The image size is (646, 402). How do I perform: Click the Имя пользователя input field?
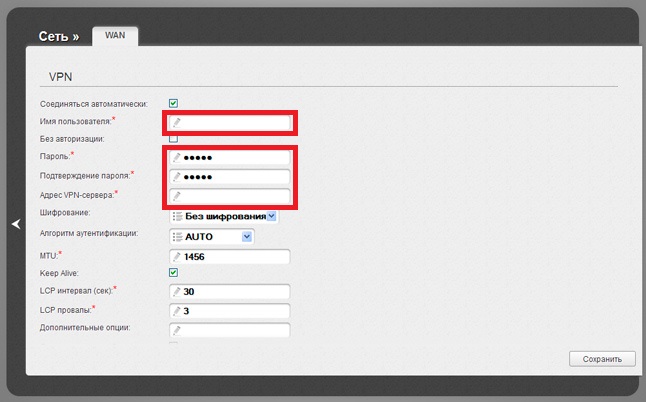[x=229, y=122]
